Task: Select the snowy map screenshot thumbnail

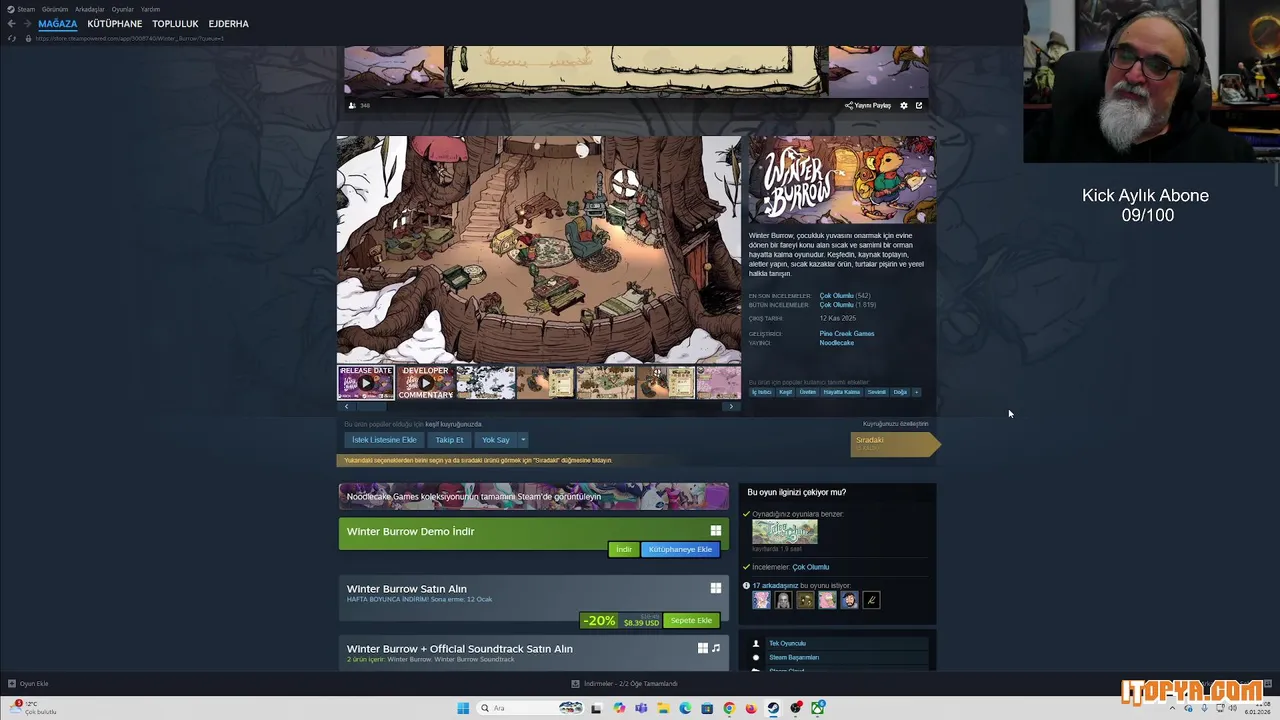Action: (485, 382)
